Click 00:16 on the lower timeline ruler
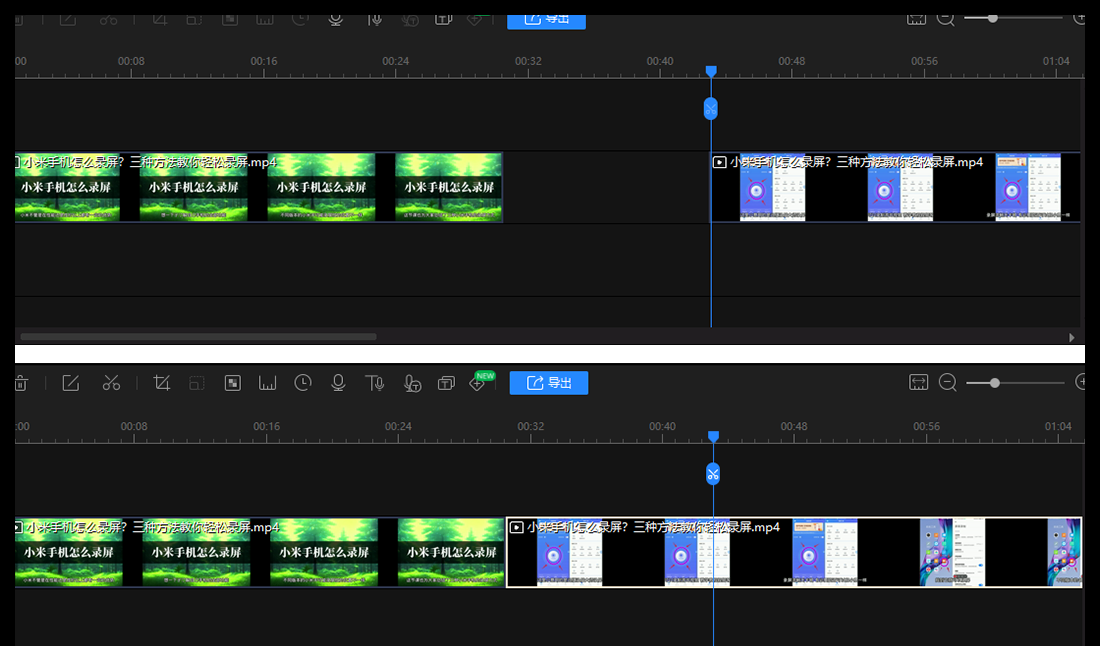The image size is (1100, 646). [x=267, y=426]
